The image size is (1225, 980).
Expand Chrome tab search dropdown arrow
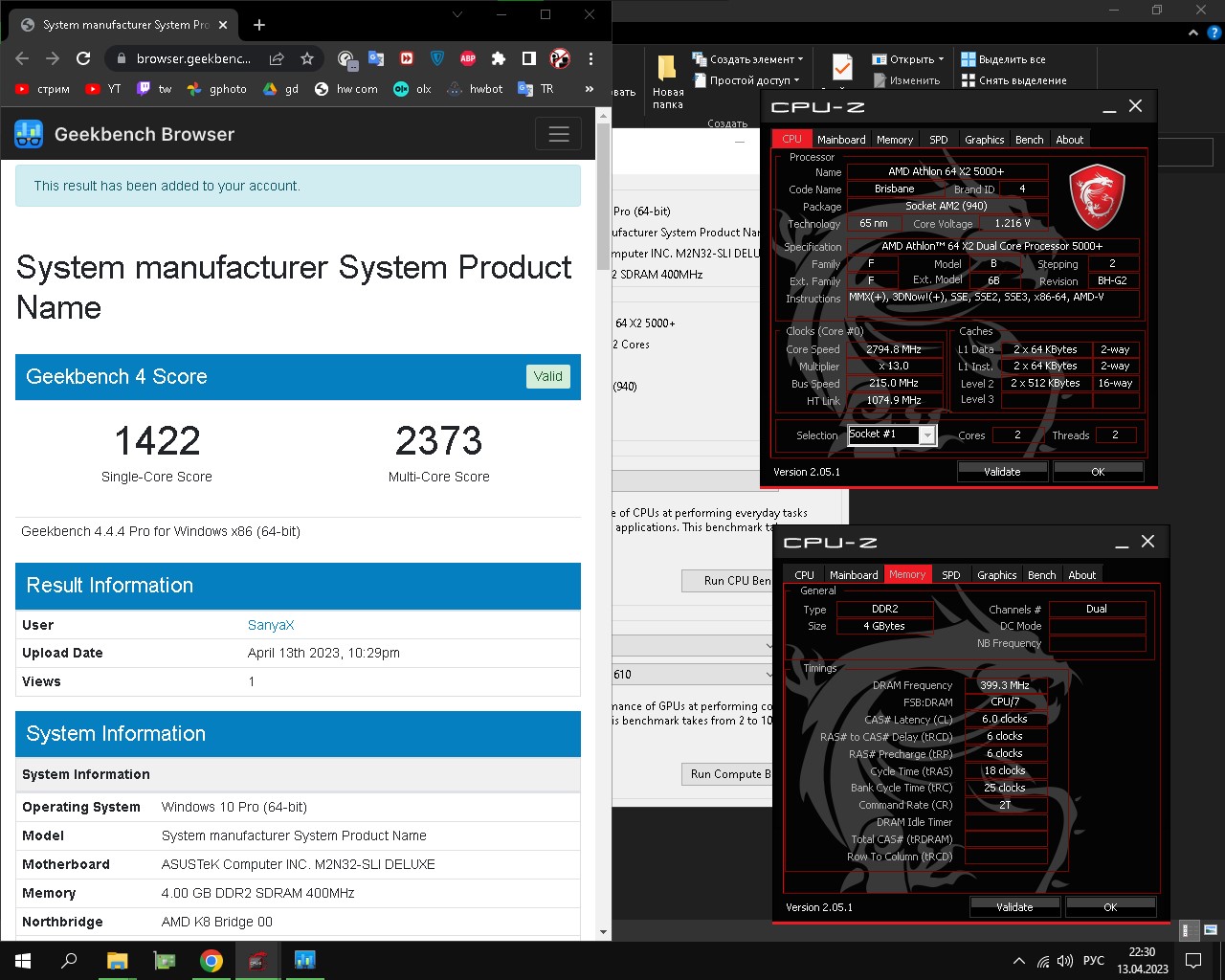tap(457, 14)
